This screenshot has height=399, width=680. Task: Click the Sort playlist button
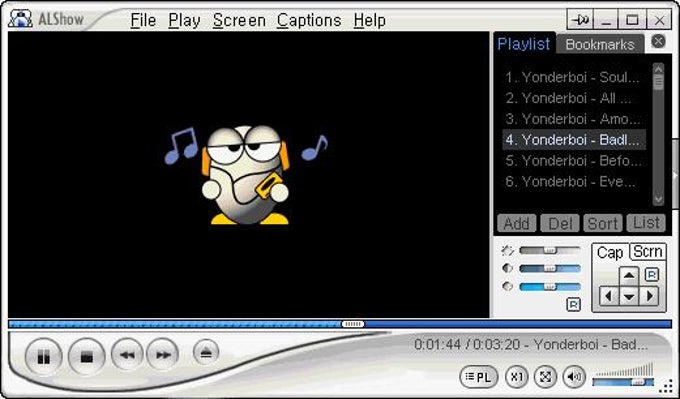(x=603, y=223)
